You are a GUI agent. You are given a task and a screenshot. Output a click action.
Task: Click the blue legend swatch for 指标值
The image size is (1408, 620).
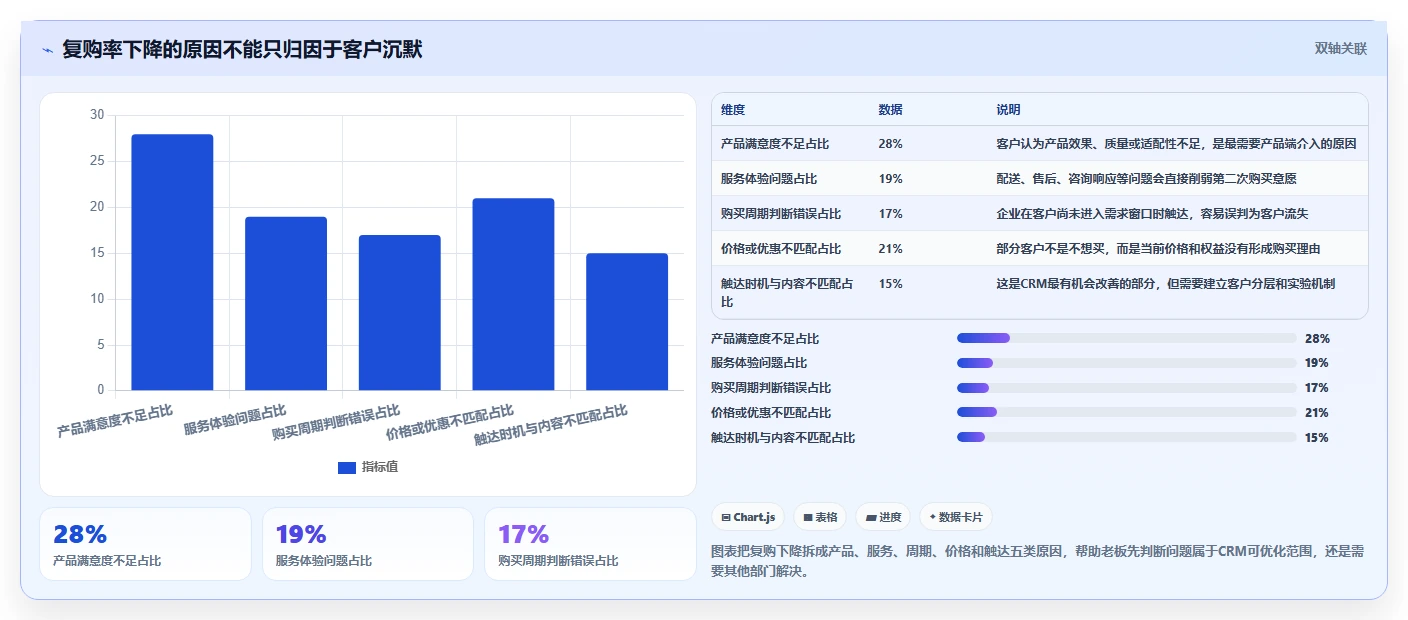[x=347, y=467]
